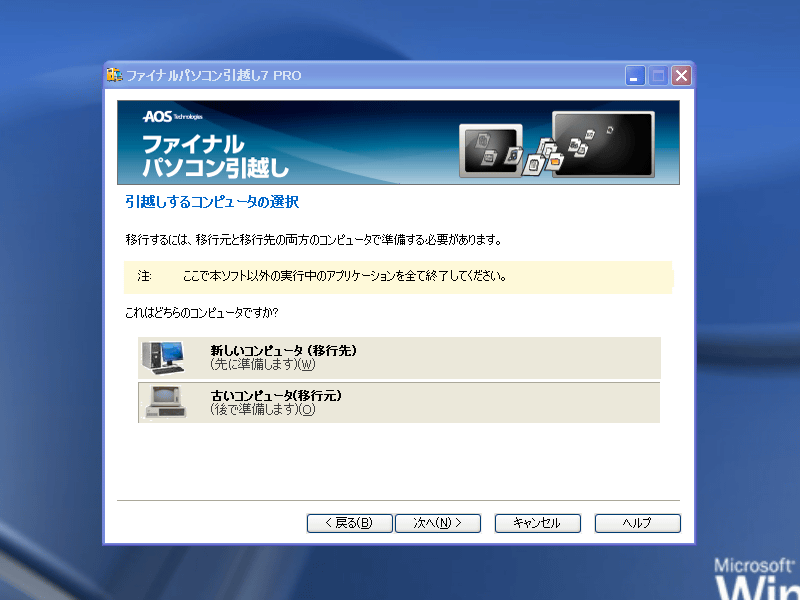Click the AOS Technologies logo in banner
The width and height of the screenshot is (800, 600).
[172, 117]
